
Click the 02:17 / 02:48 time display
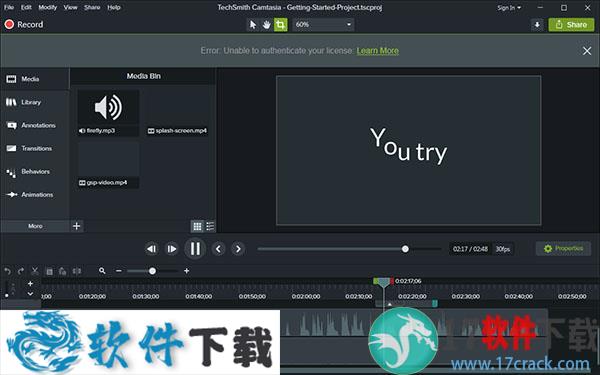[x=470, y=249]
